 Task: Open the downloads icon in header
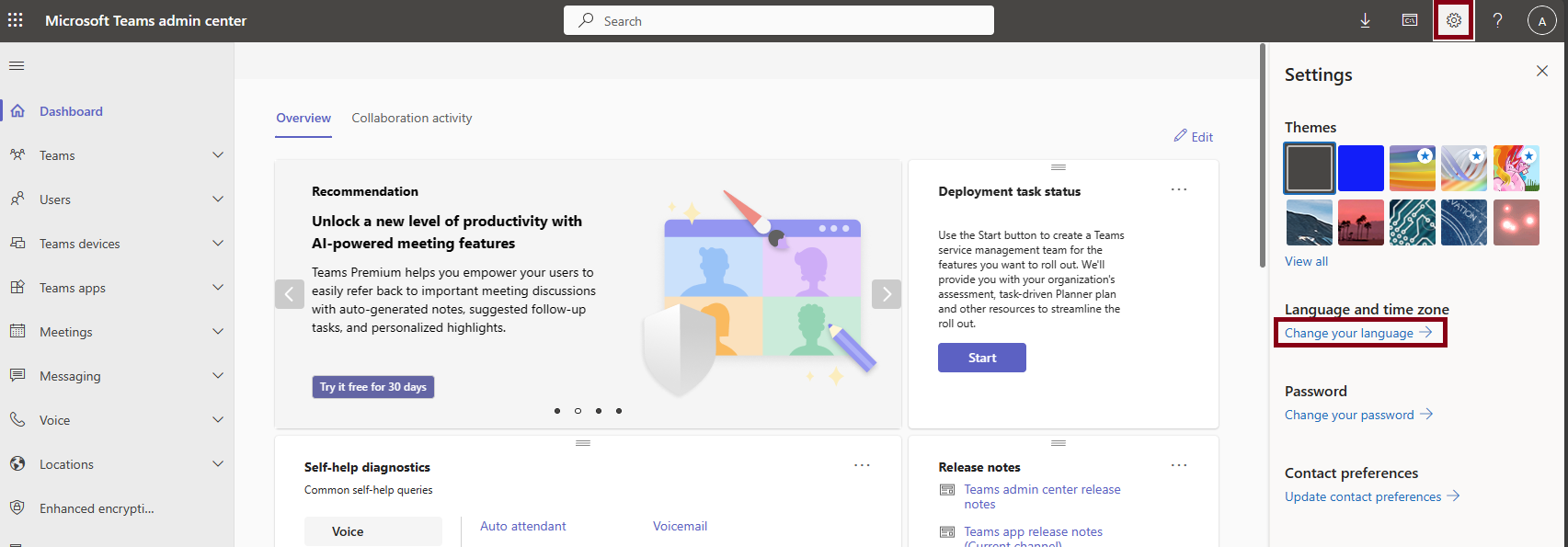pos(1366,20)
